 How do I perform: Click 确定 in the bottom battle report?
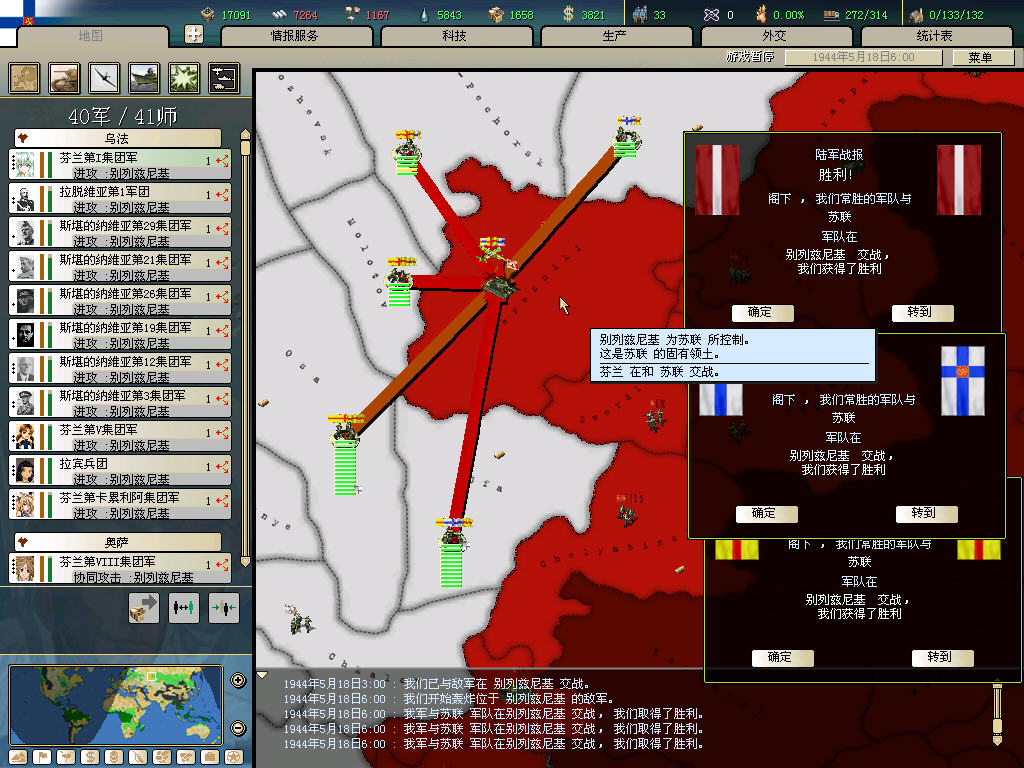click(782, 657)
